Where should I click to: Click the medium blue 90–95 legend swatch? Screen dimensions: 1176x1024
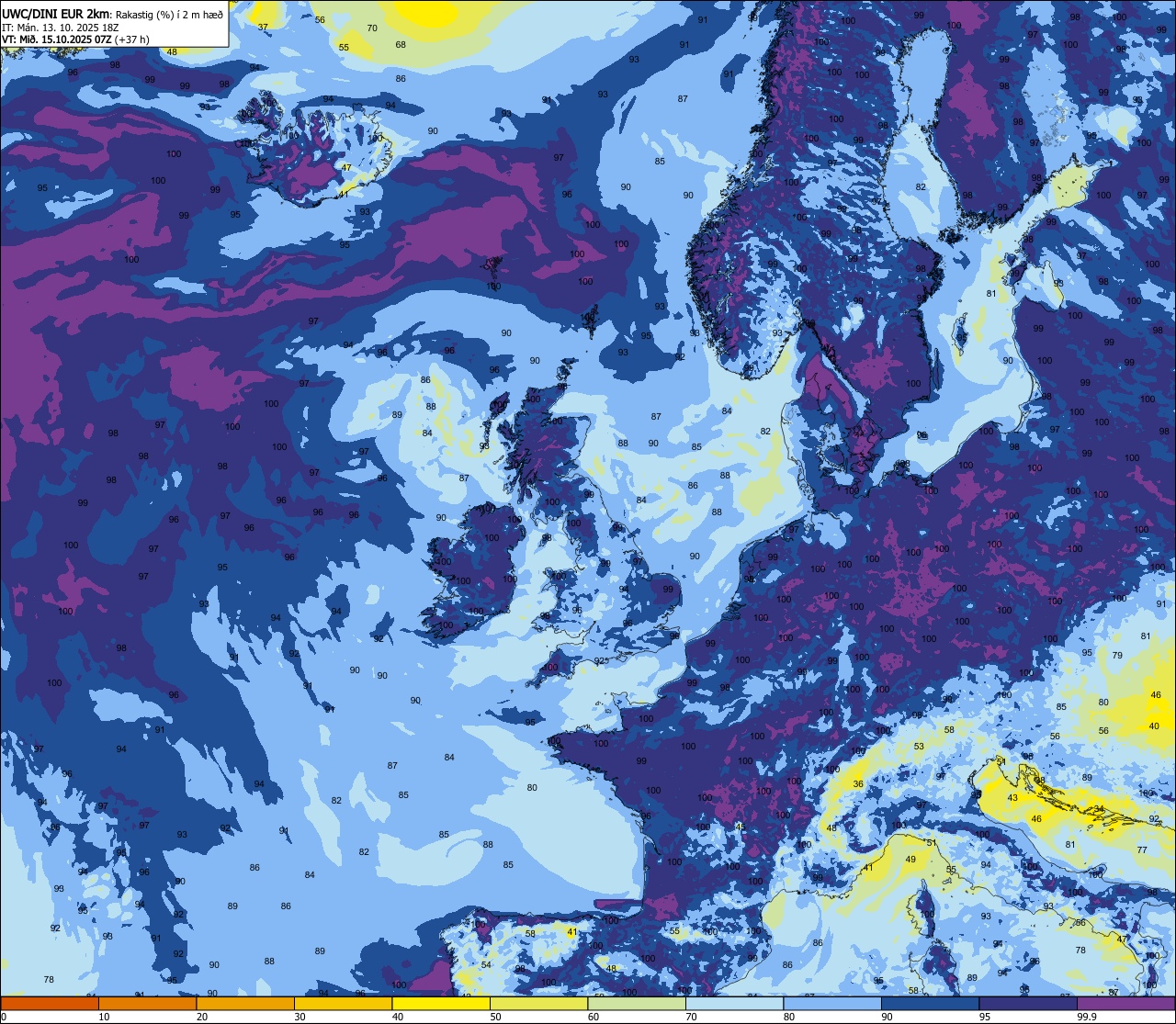click(x=930, y=1003)
